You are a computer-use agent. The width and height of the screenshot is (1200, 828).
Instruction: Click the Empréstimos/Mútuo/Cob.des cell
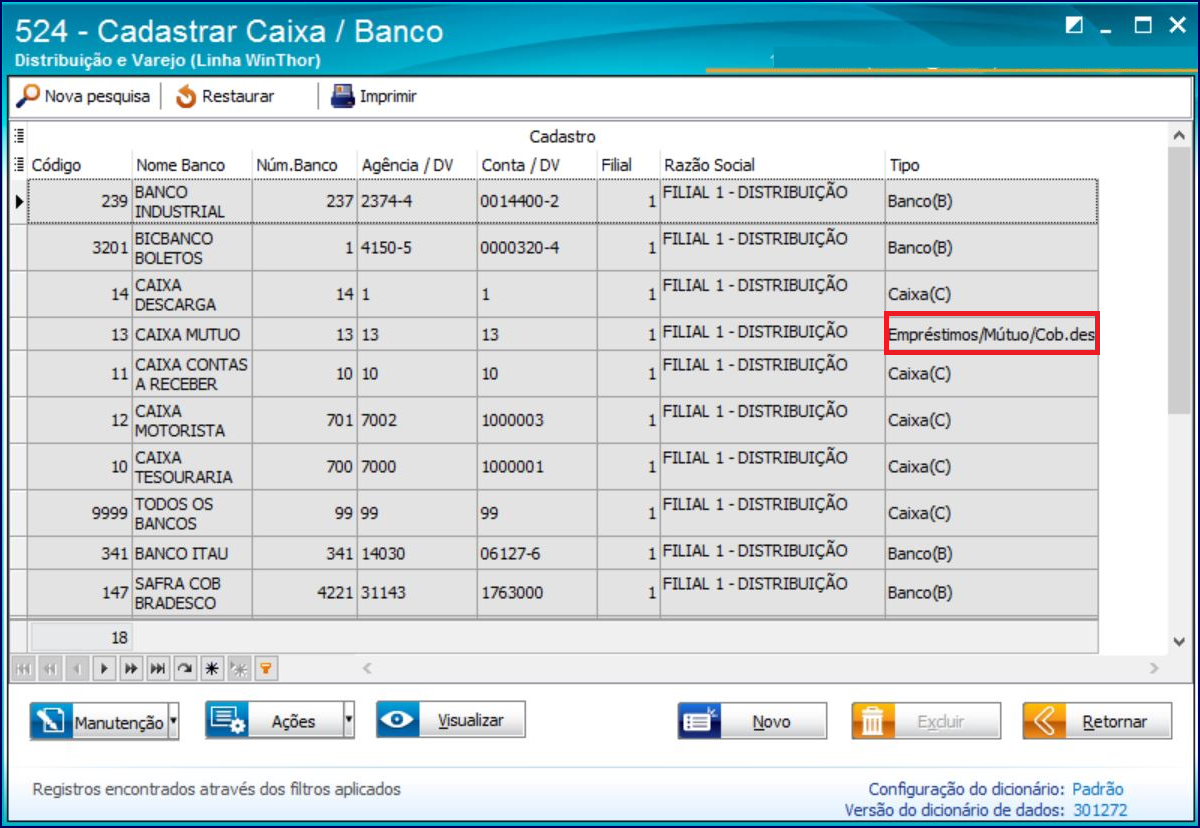992,335
